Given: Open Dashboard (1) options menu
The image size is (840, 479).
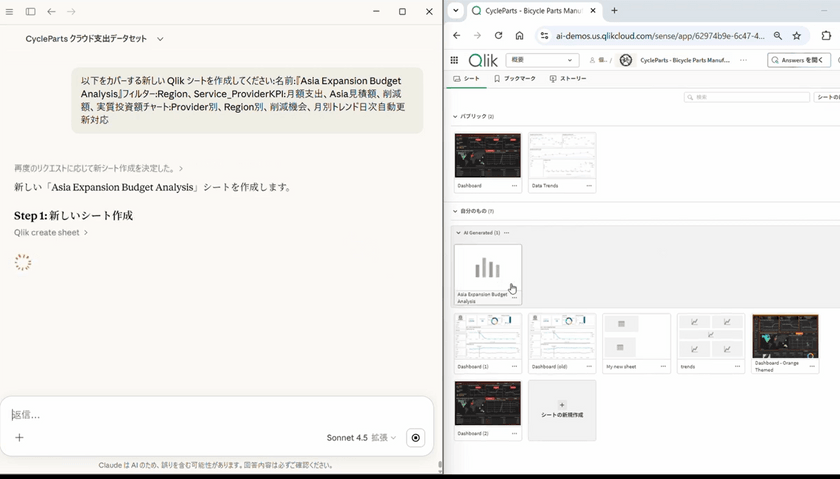Looking at the screenshot, I should [514, 367].
